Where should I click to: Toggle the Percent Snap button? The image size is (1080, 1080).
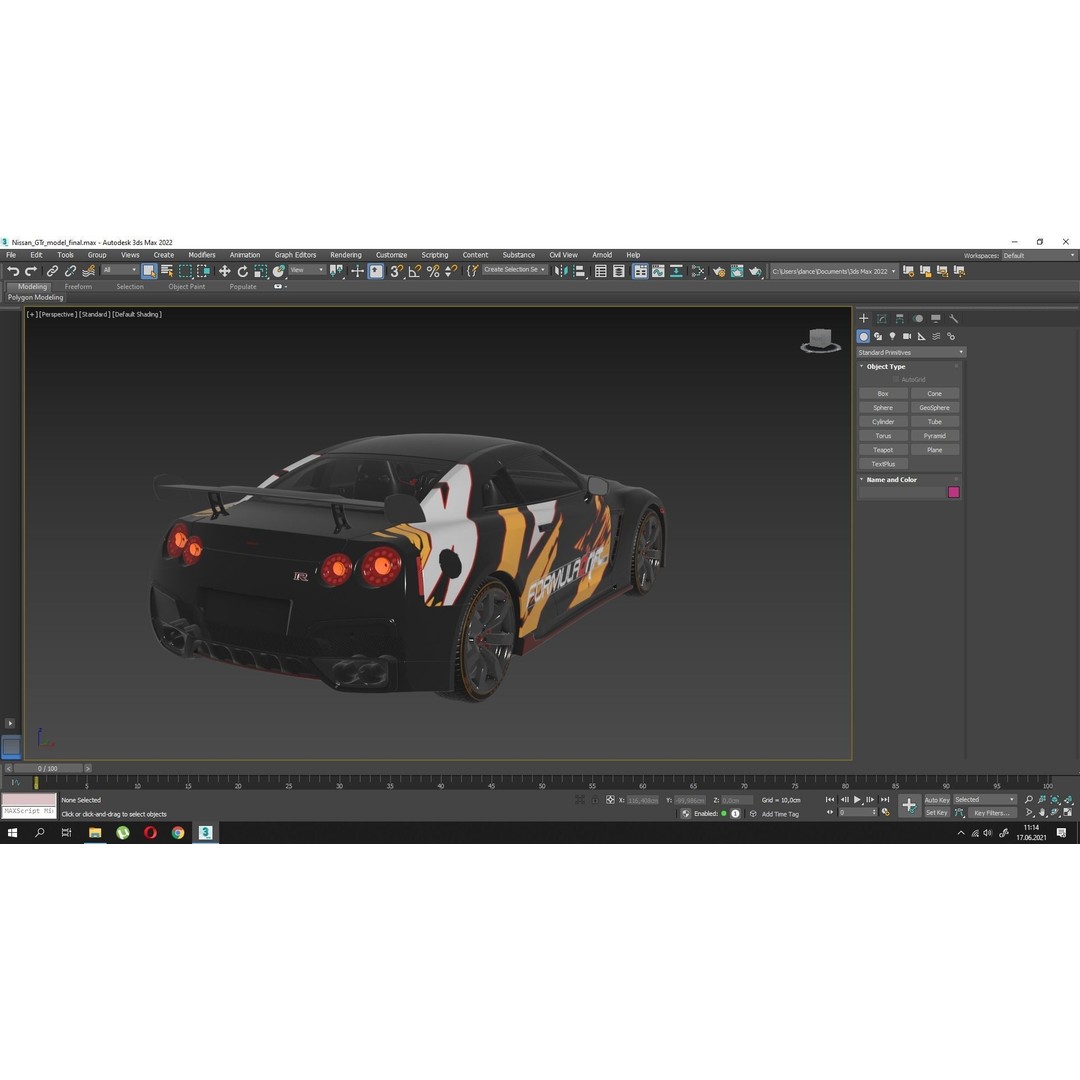433,271
